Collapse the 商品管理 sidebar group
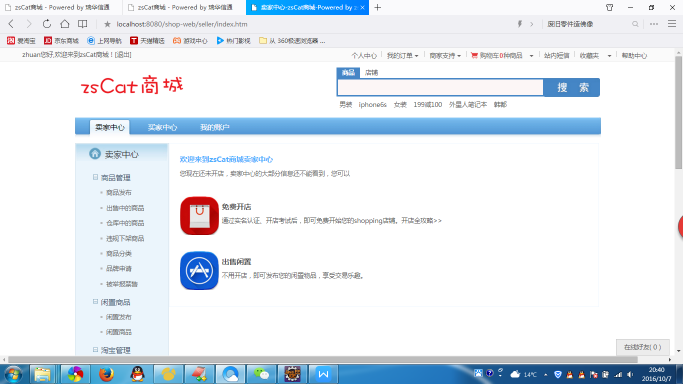 coord(95,177)
